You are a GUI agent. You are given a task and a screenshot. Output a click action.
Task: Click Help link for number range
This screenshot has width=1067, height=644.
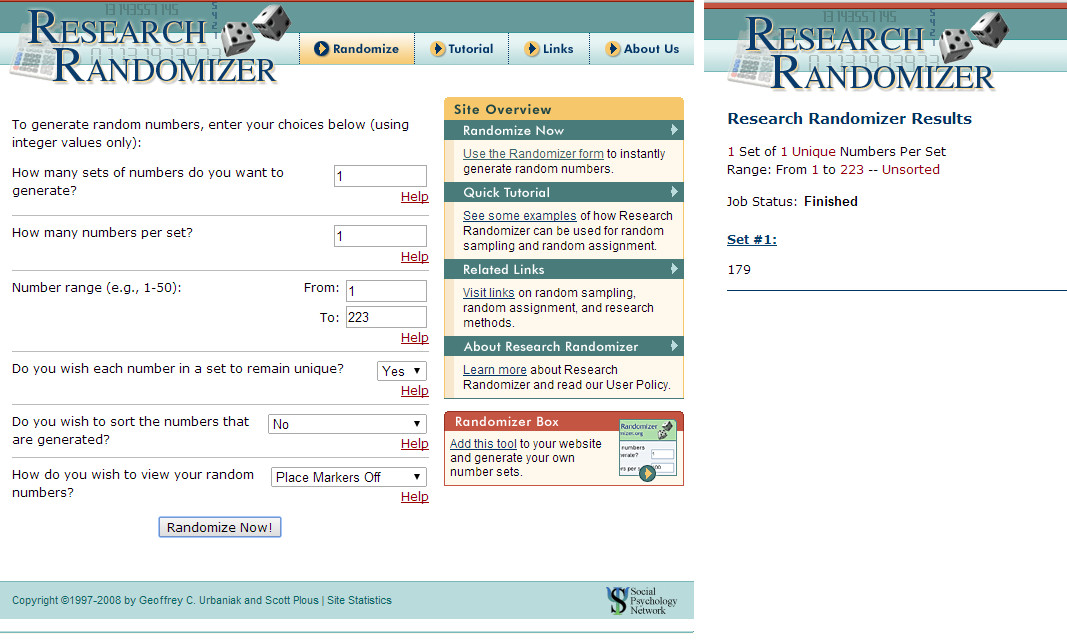(414, 338)
